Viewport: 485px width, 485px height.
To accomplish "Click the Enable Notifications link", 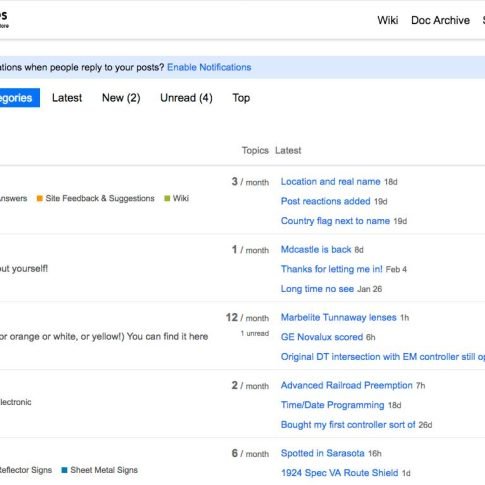I will [x=209, y=67].
